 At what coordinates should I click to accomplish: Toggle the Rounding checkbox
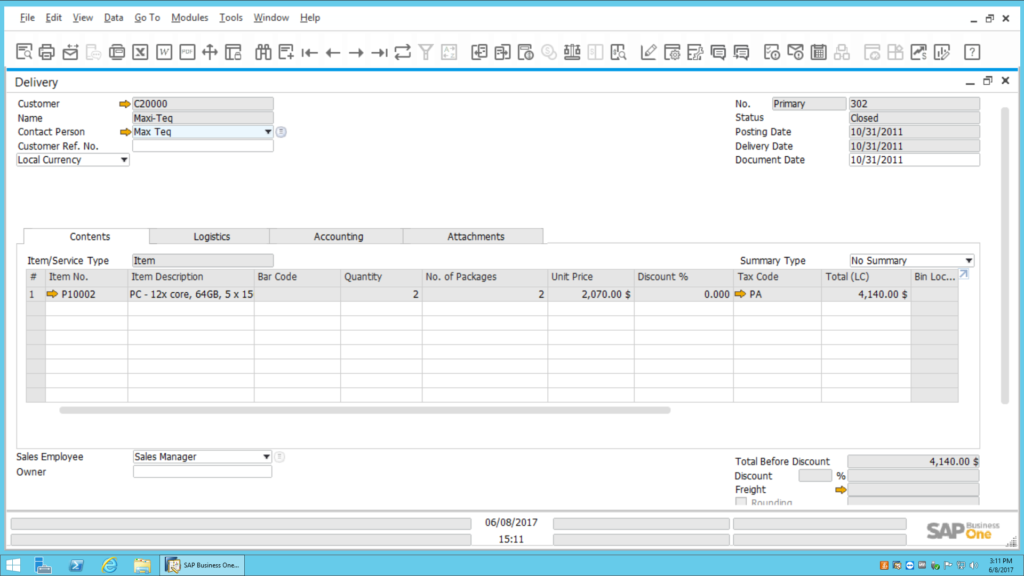tap(741, 502)
